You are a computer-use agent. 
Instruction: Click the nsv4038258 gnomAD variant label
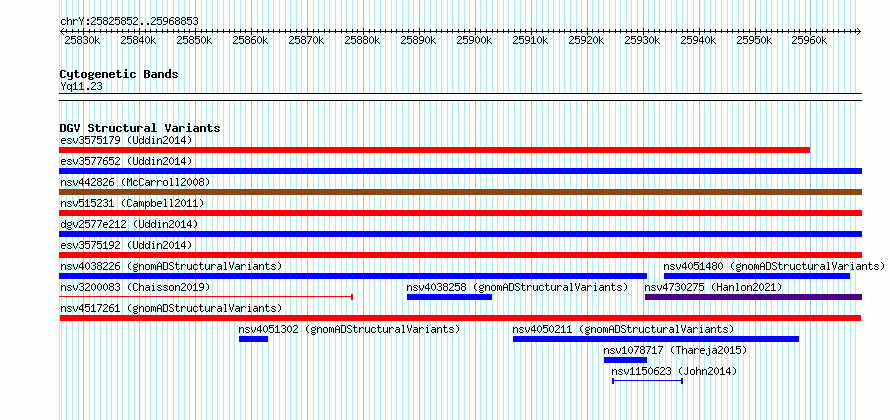click(x=518, y=287)
